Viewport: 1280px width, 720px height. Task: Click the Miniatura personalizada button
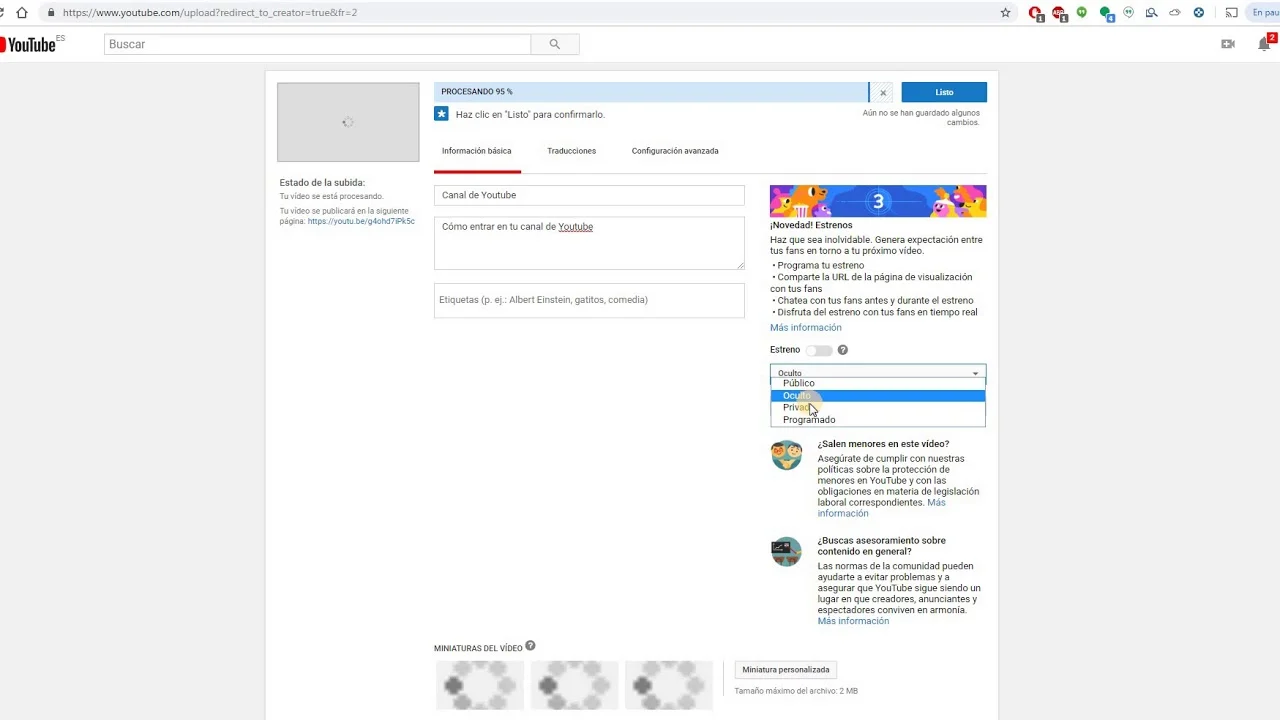click(x=785, y=670)
